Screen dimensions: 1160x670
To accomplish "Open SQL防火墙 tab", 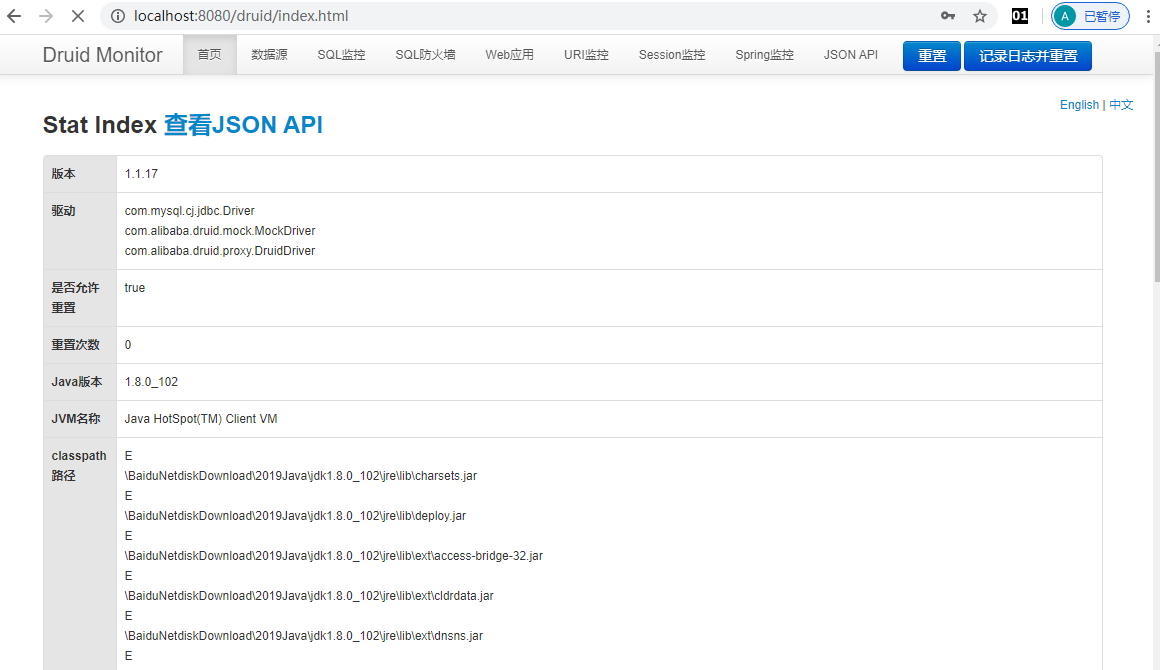I will [425, 55].
